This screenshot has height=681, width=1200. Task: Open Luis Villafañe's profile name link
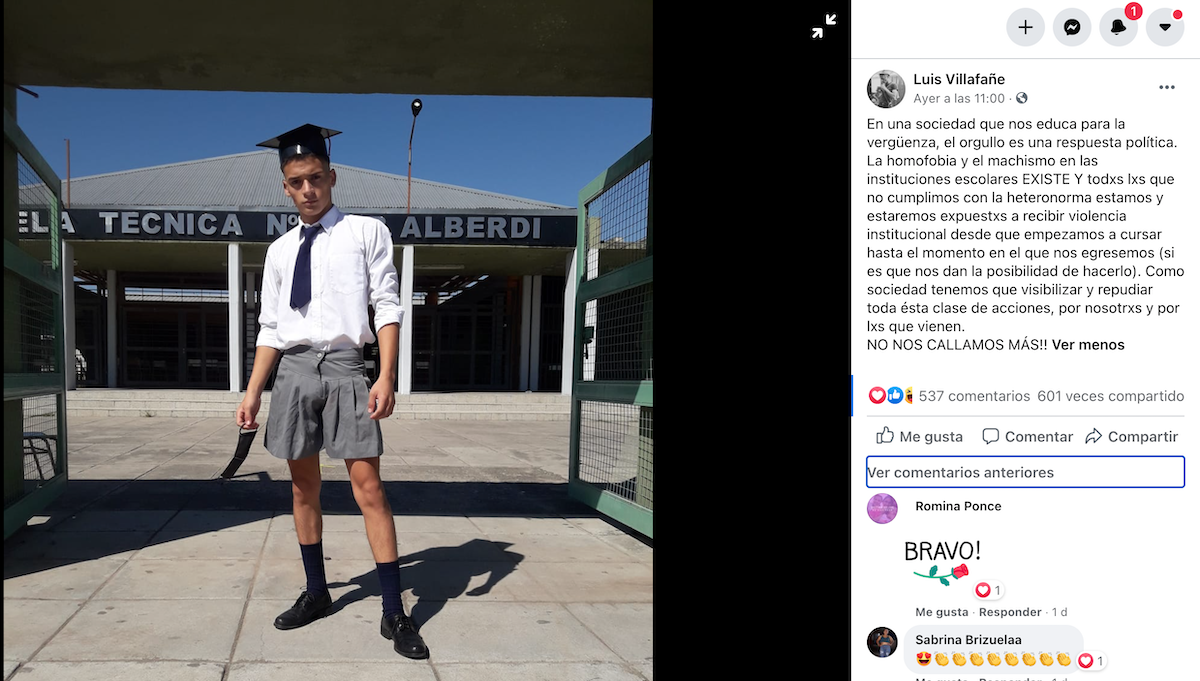point(959,79)
